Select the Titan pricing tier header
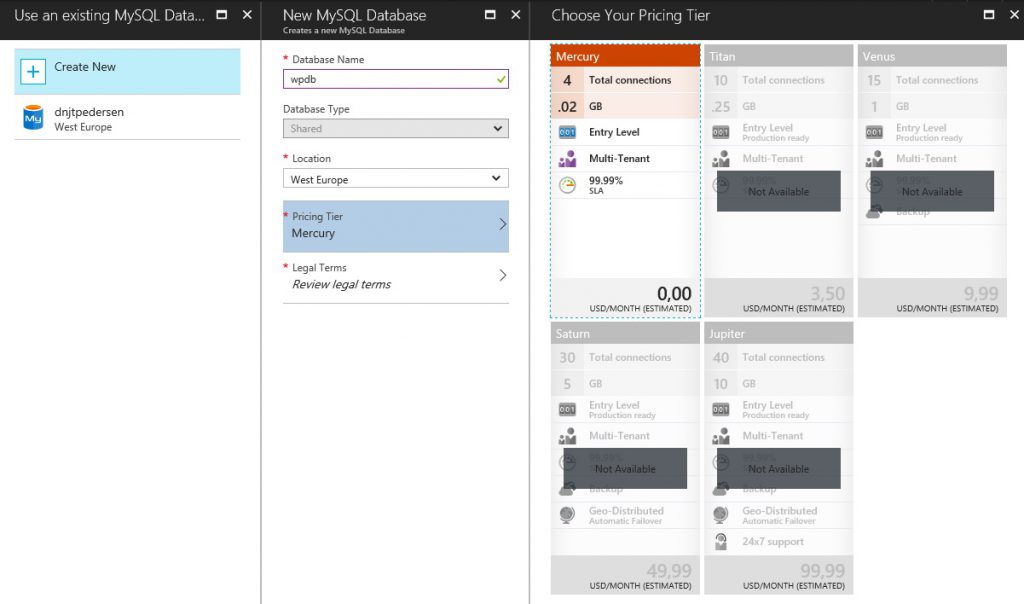Image resolution: width=1024 pixels, height=604 pixels. [x=778, y=56]
